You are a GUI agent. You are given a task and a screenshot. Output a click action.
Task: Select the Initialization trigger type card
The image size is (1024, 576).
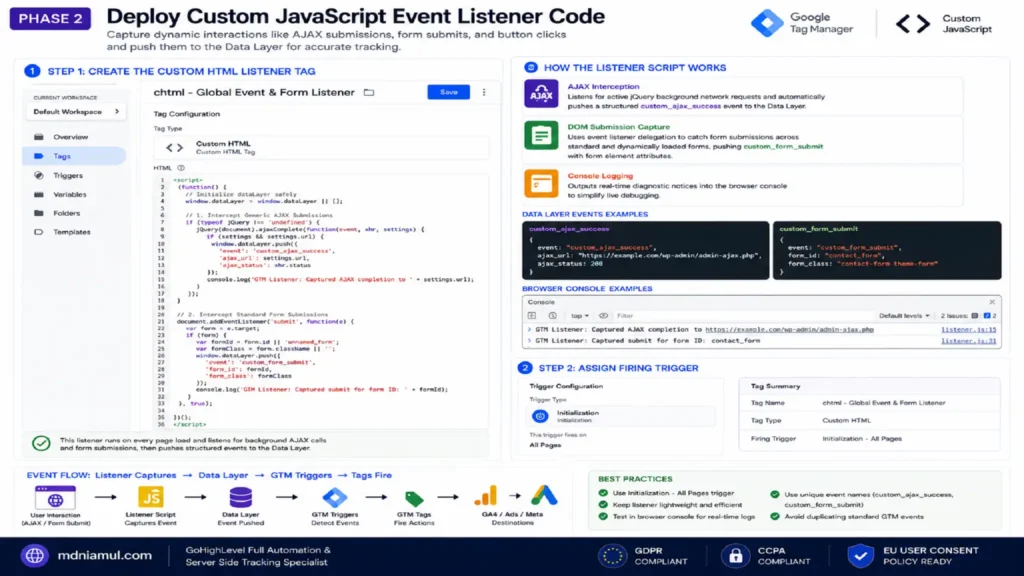pyautogui.click(x=621, y=416)
